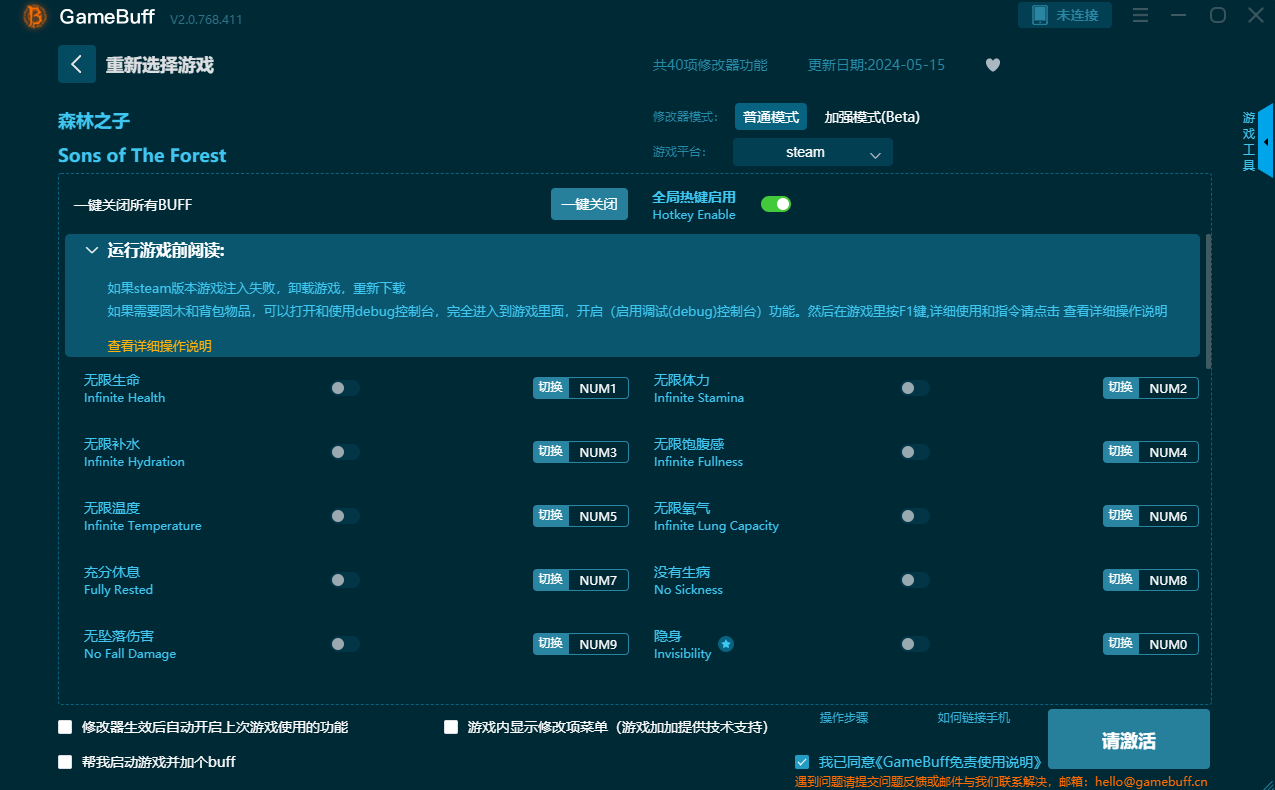Click the GameBuff logo icon
The height and width of the screenshot is (790, 1275).
click(33, 17)
